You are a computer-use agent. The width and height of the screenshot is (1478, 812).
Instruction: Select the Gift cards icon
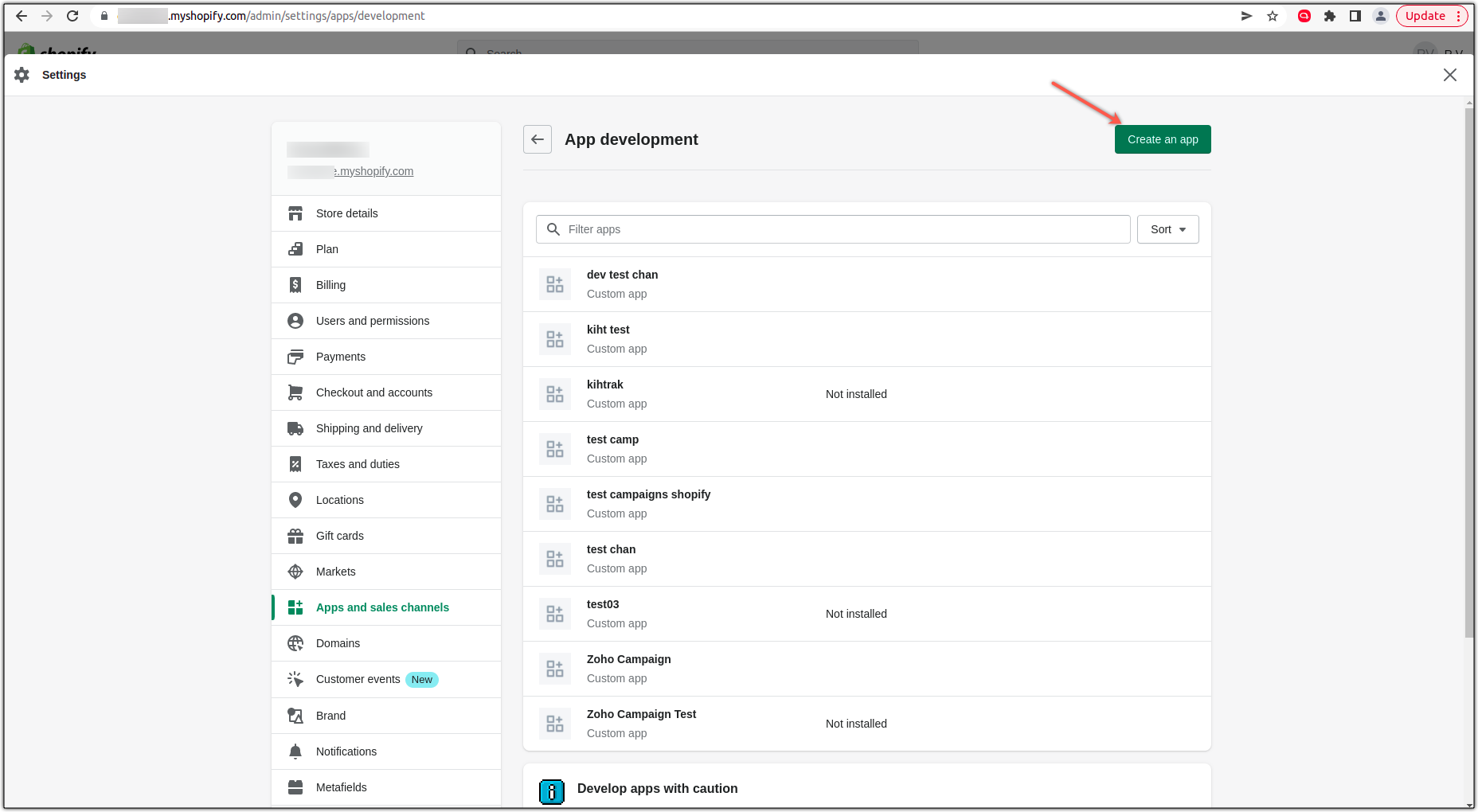click(x=295, y=535)
